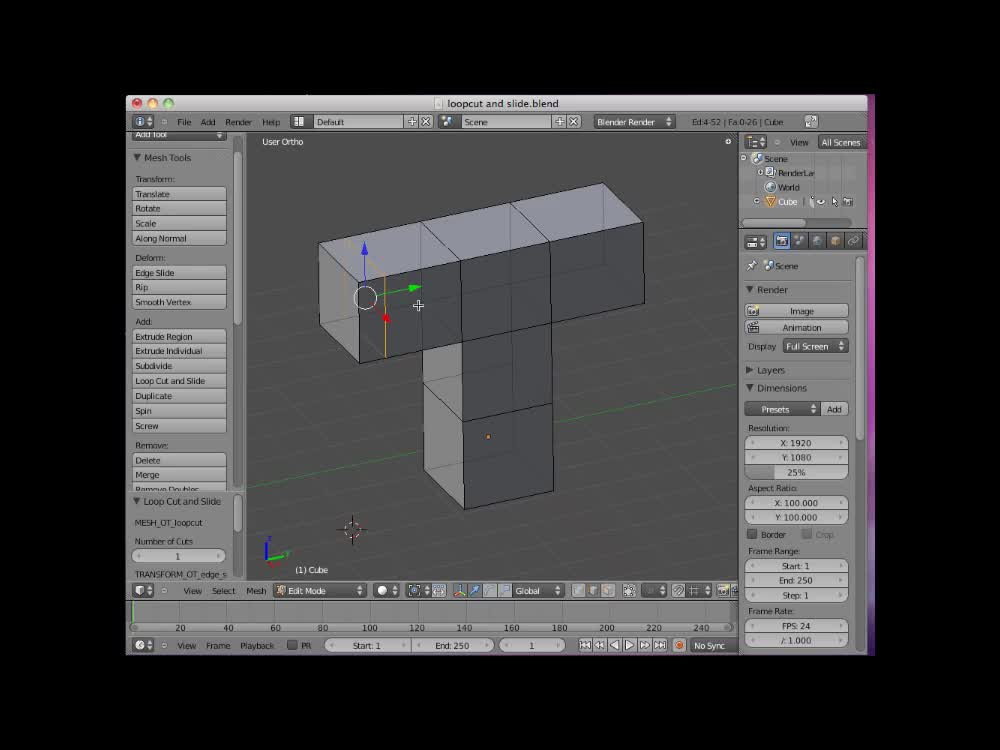Click the Extrude Region button
This screenshot has width=1000, height=750.
pyautogui.click(x=179, y=336)
